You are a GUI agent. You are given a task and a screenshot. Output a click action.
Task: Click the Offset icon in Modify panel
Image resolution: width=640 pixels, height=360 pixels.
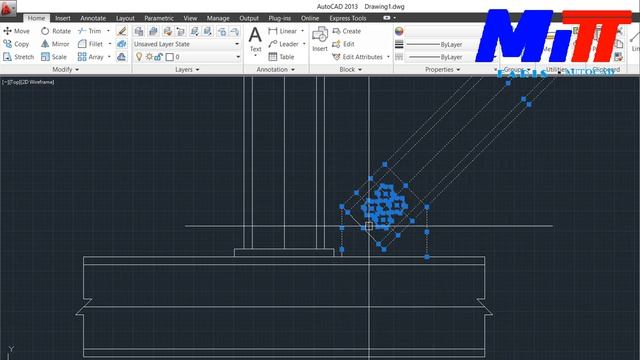tap(122, 57)
